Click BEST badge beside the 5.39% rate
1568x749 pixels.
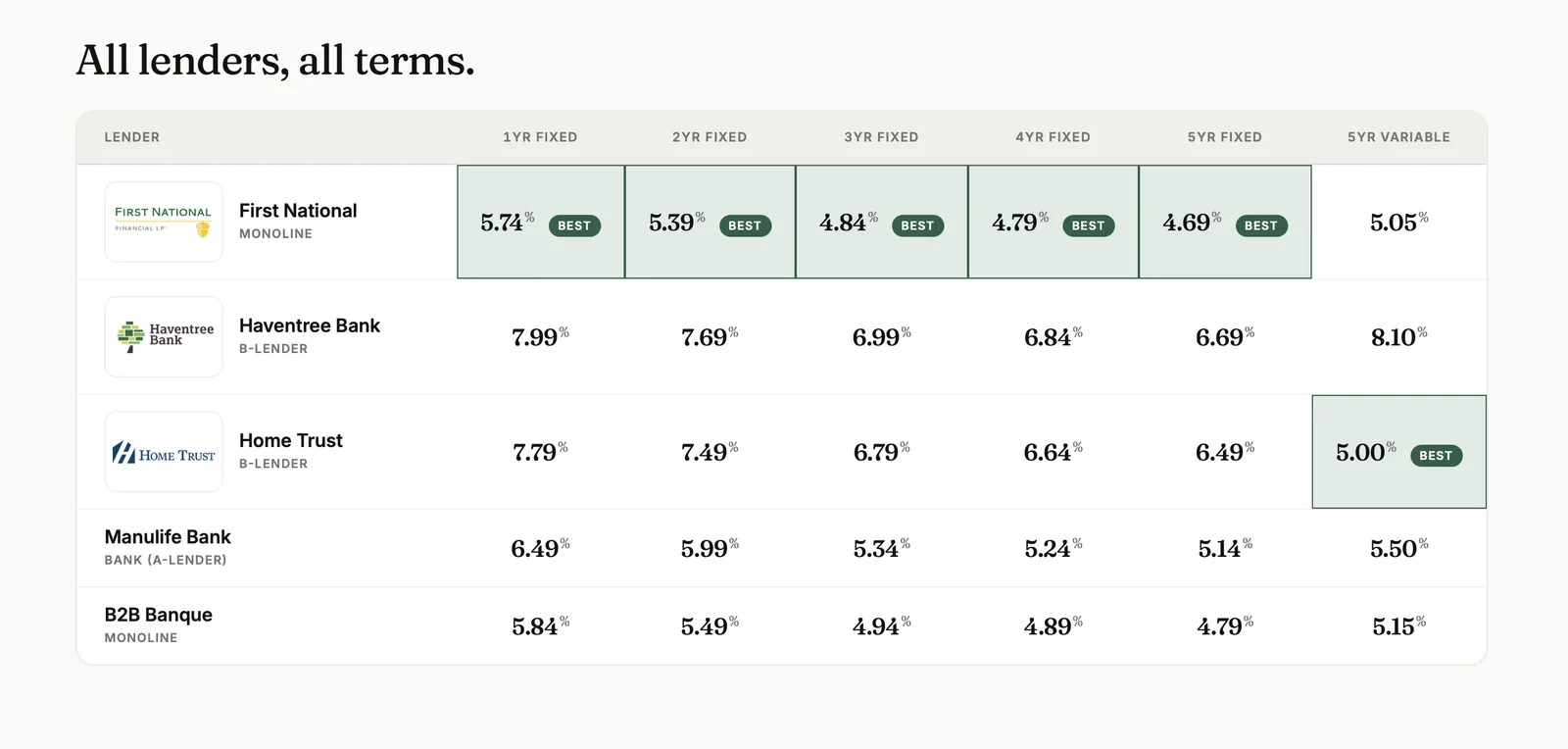(x=745, y=225)
